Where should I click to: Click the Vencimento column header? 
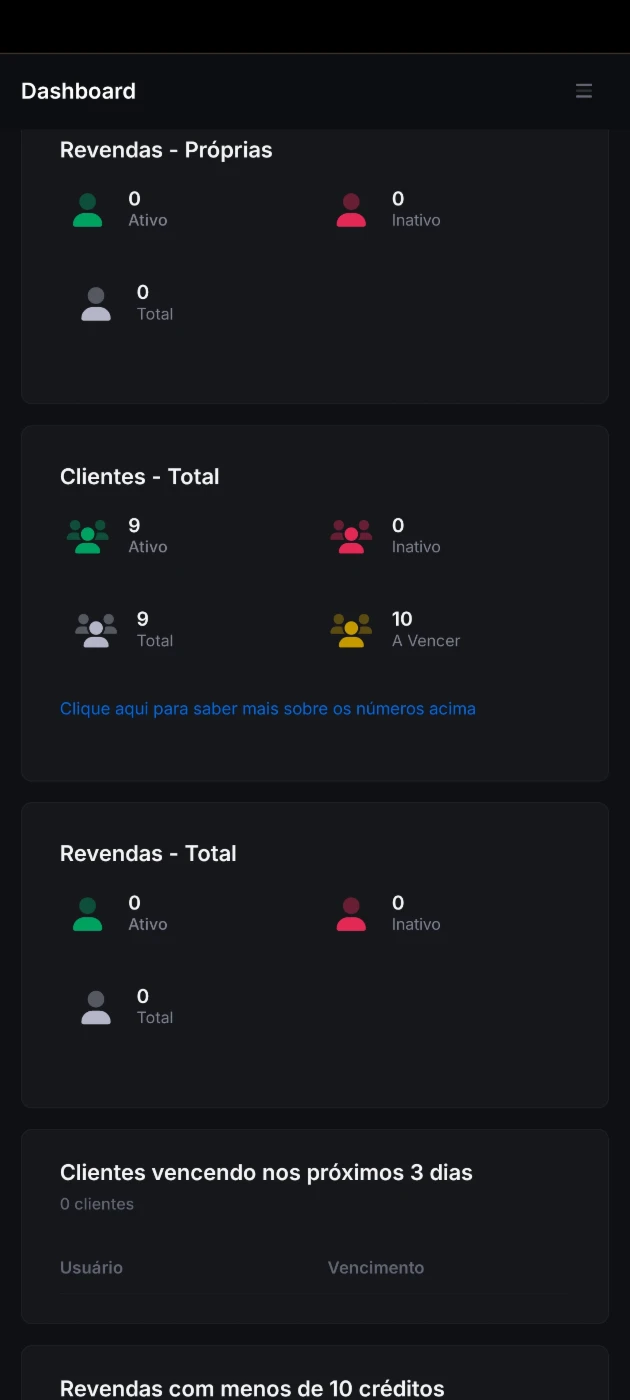click(376, 1268)
